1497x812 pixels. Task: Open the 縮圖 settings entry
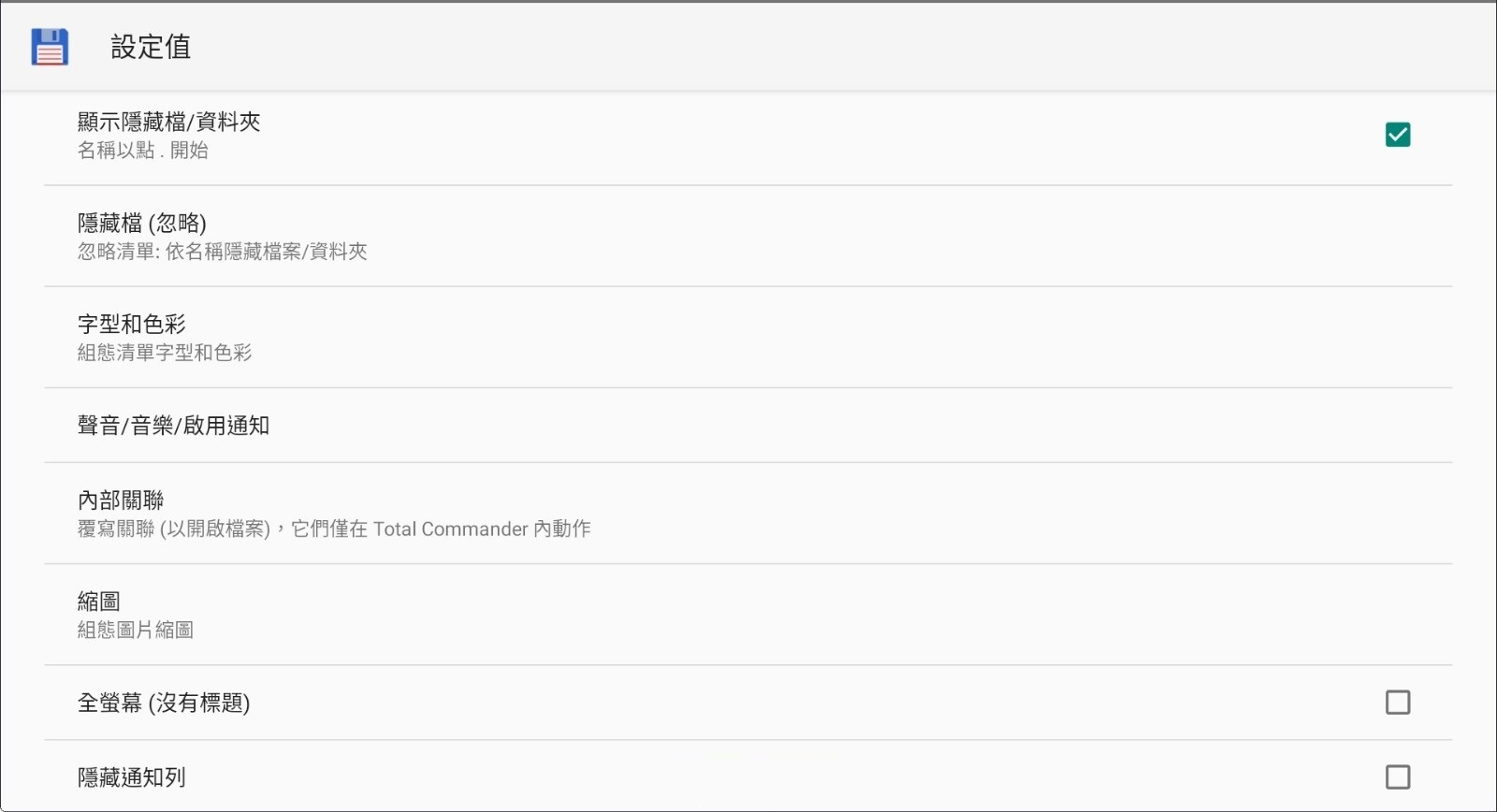[99, 602]
